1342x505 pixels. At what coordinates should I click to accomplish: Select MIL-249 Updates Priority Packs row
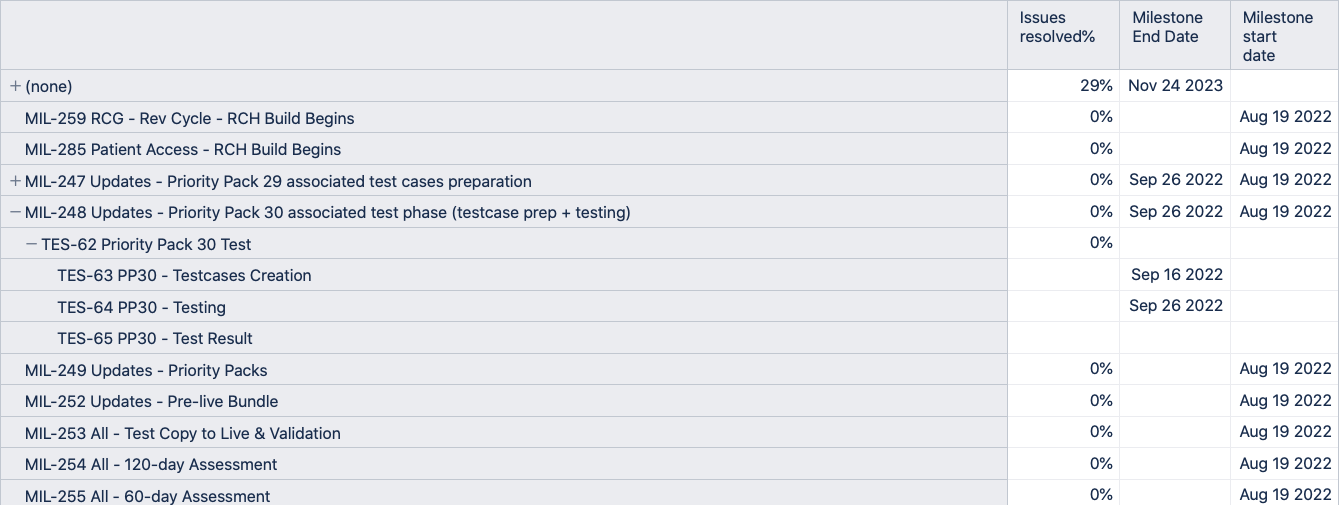point(146,370)
